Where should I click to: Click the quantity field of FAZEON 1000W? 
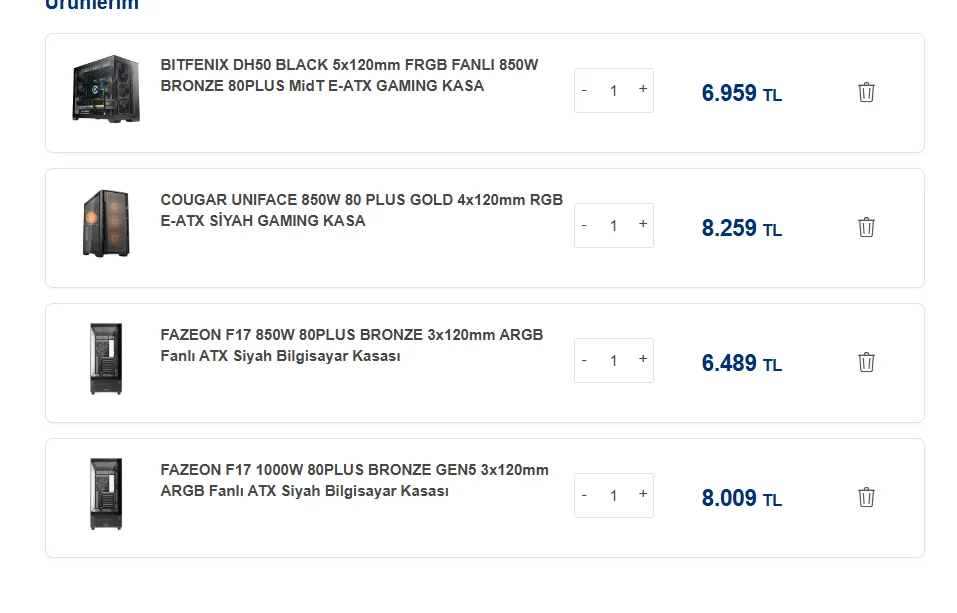pyautogui.click(x=613, y=496)
